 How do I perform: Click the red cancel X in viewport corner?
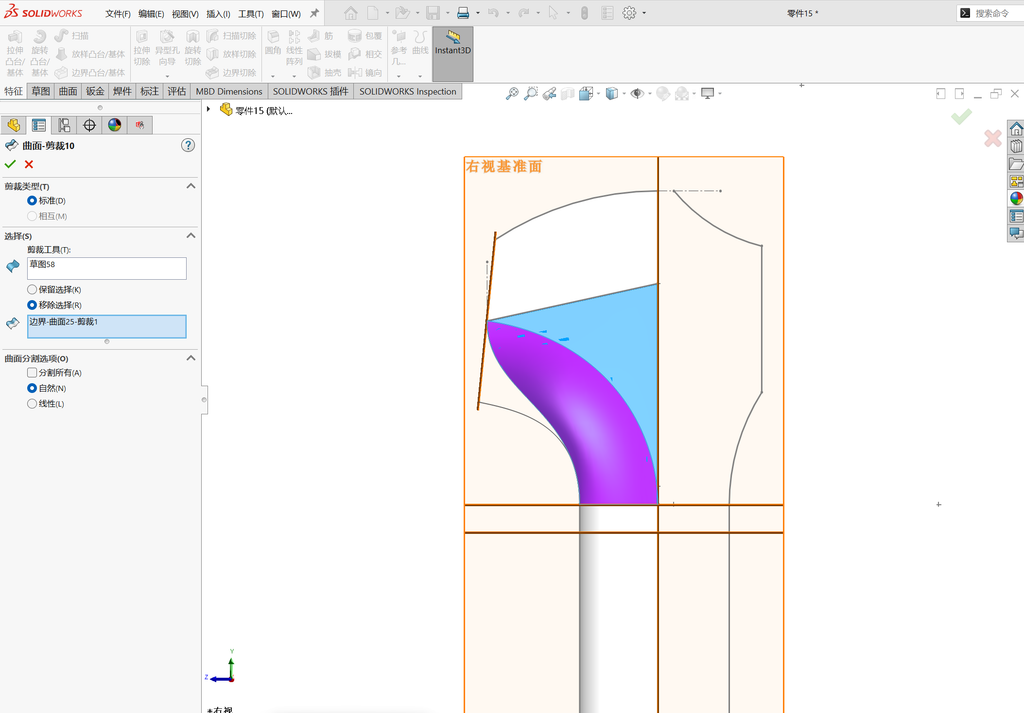point(993,138)
